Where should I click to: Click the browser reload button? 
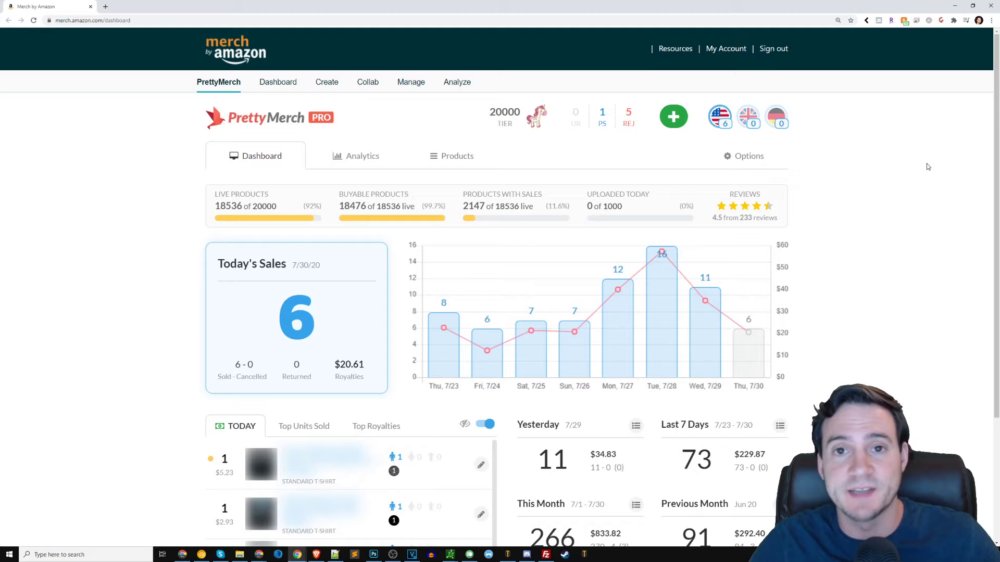[x=34, y=20]
